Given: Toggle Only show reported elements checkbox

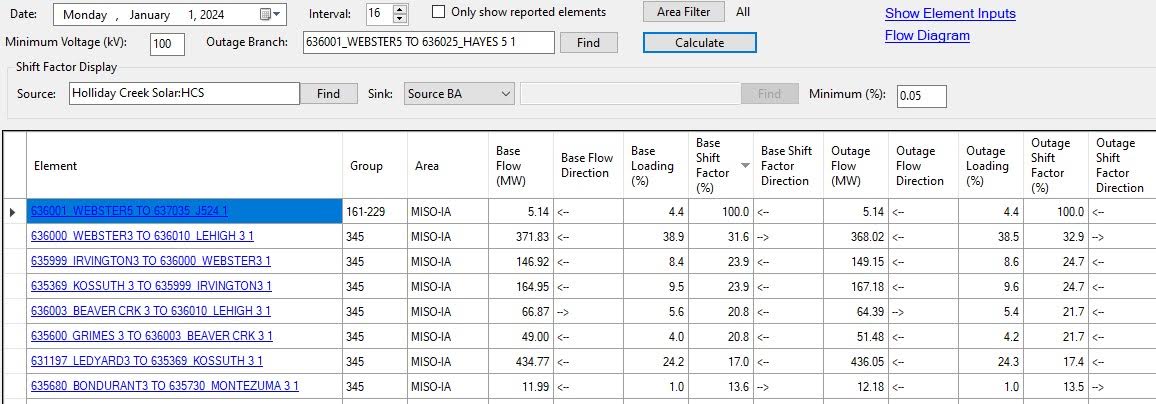Looking at the screenshot, I should click(x=439, y=12).
